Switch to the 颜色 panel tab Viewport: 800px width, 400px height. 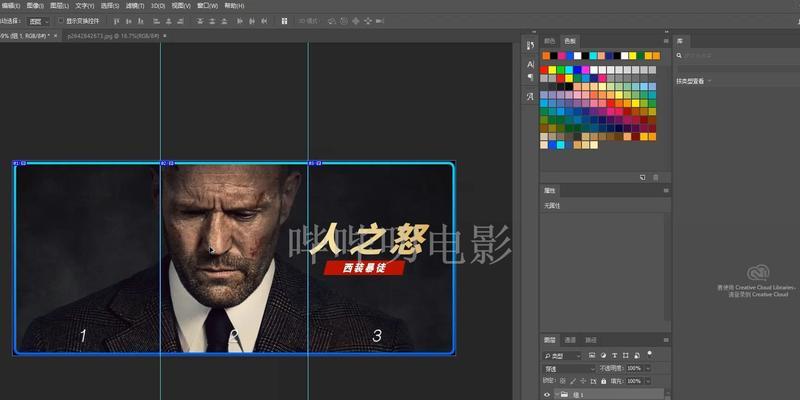click(x=549, y=41)
